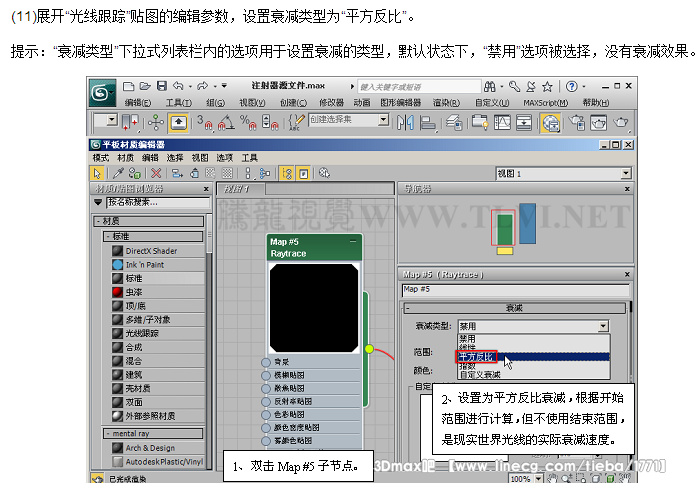The image size is (695, 483).
Task: Click the eyedropper Pick Material icon
Action: [118, 173]
